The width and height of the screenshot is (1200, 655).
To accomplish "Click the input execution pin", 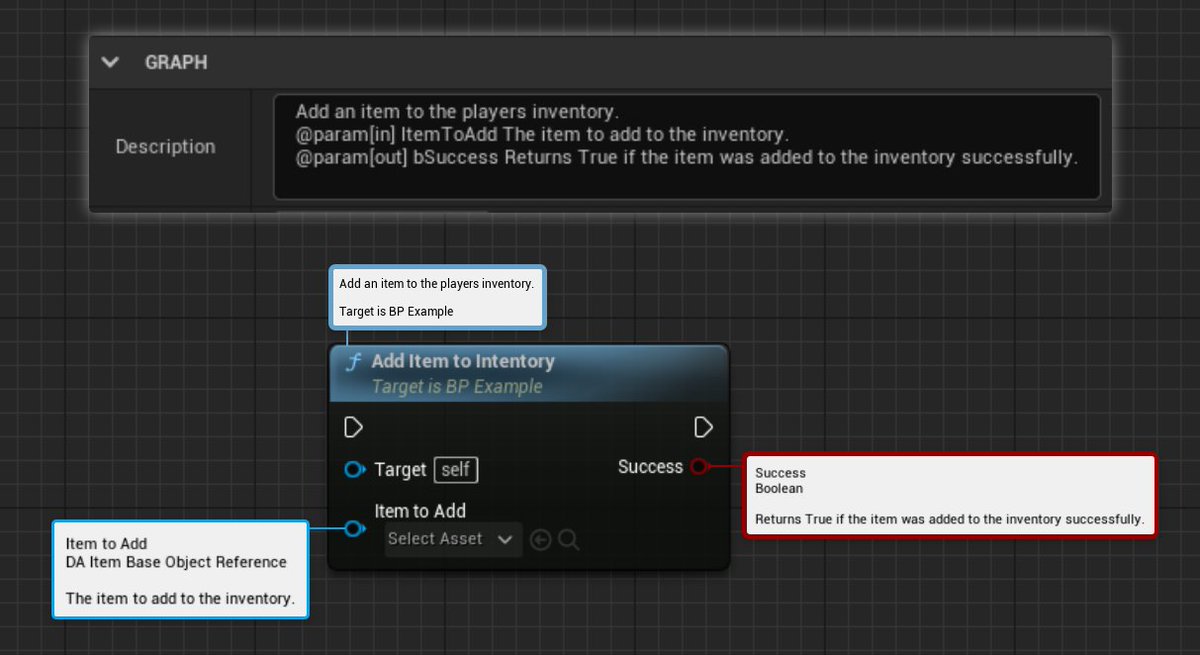I will (x=353, y=428).
